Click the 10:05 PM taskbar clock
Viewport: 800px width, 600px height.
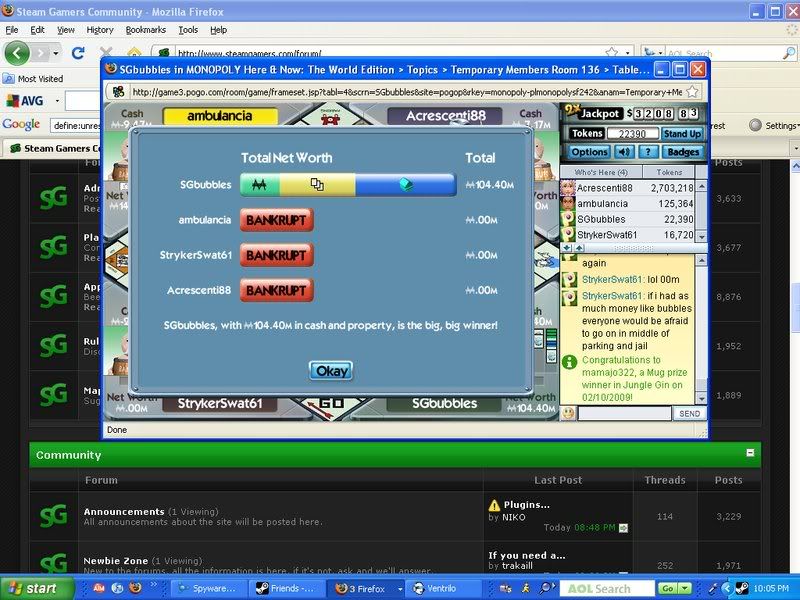[x=771, y=588]
